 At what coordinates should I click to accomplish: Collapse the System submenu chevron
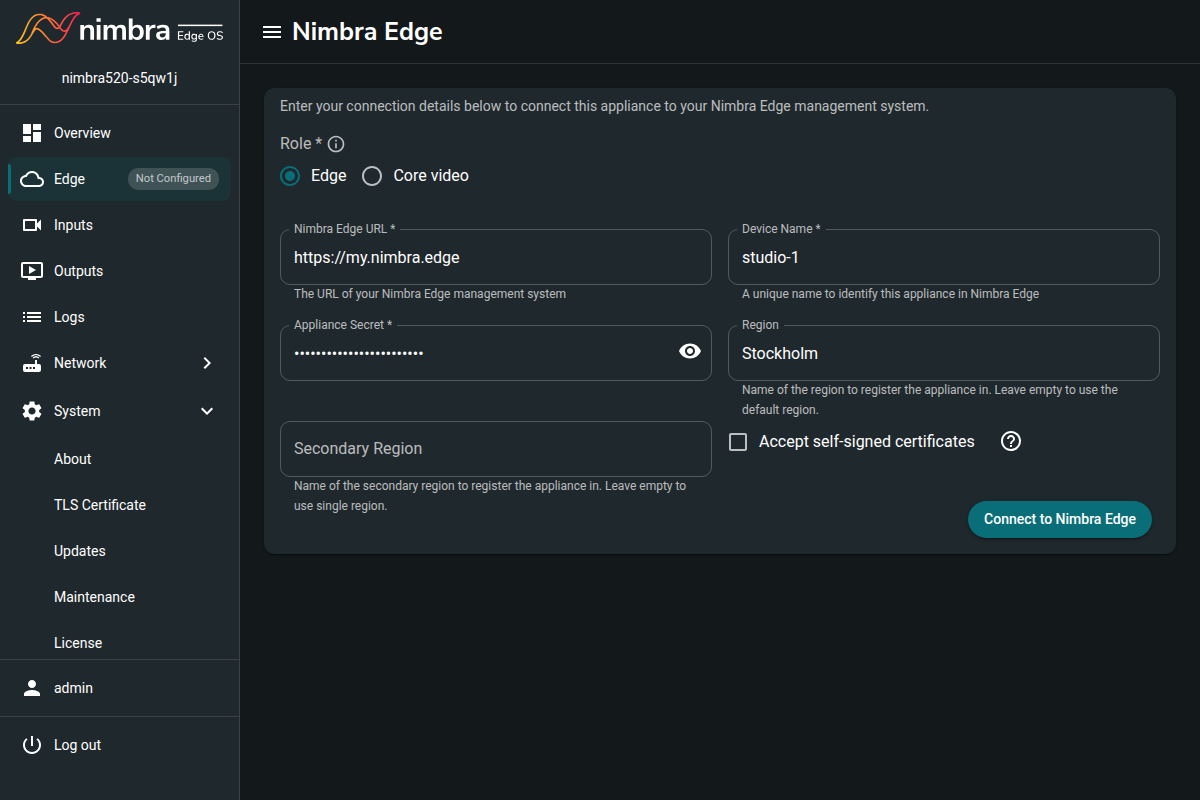(207, 411)
